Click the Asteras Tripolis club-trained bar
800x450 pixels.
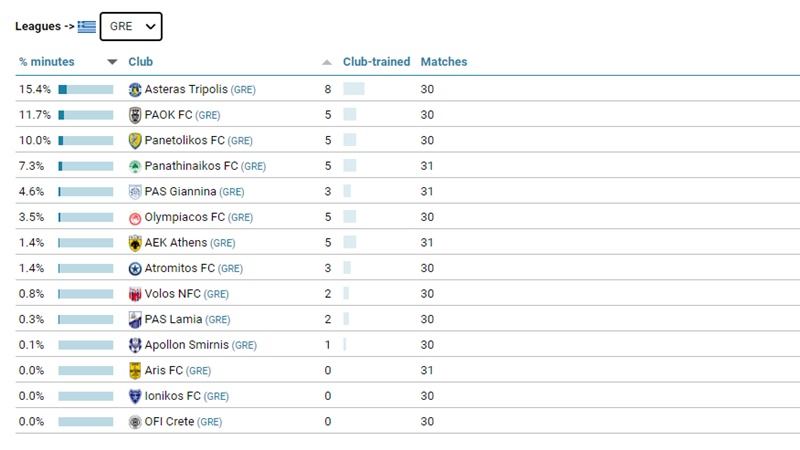(353, 89)
